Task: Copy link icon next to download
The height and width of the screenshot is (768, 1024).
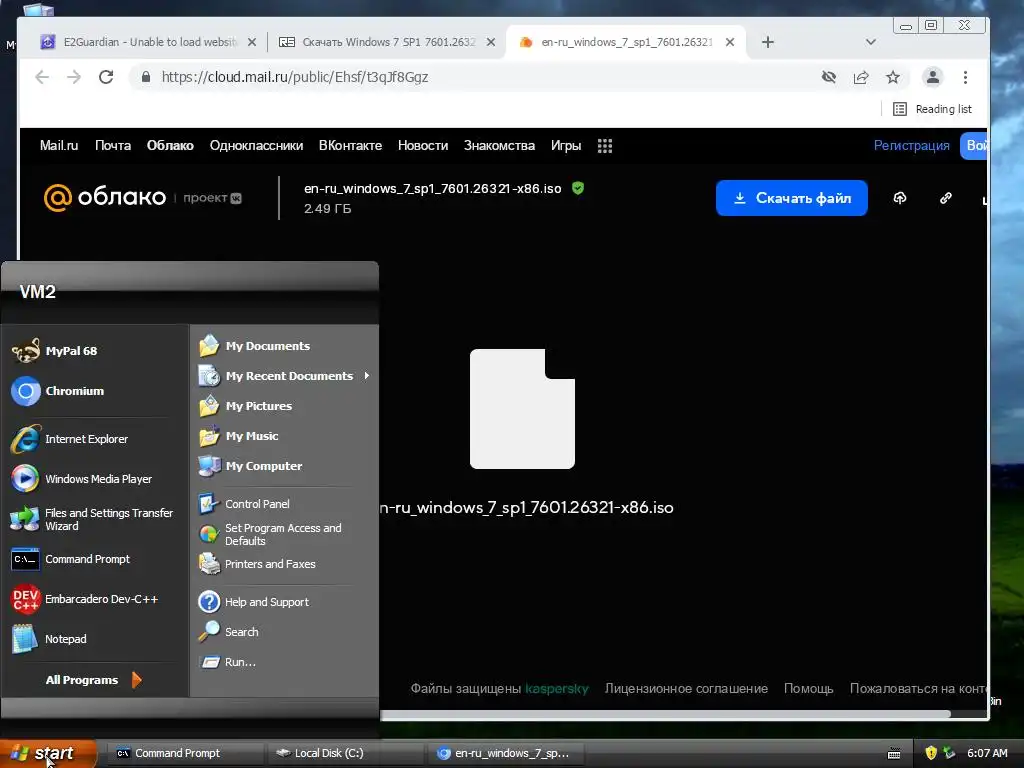Action: click(946, 198)
